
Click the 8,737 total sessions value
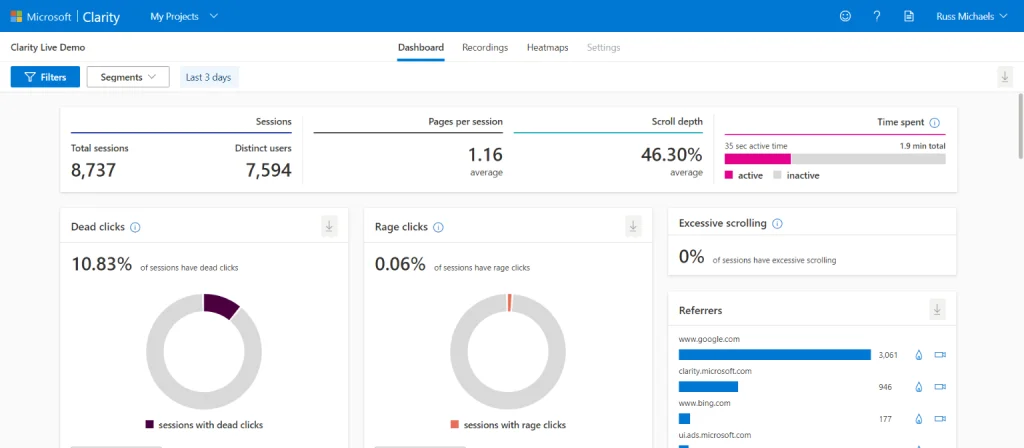93,170
